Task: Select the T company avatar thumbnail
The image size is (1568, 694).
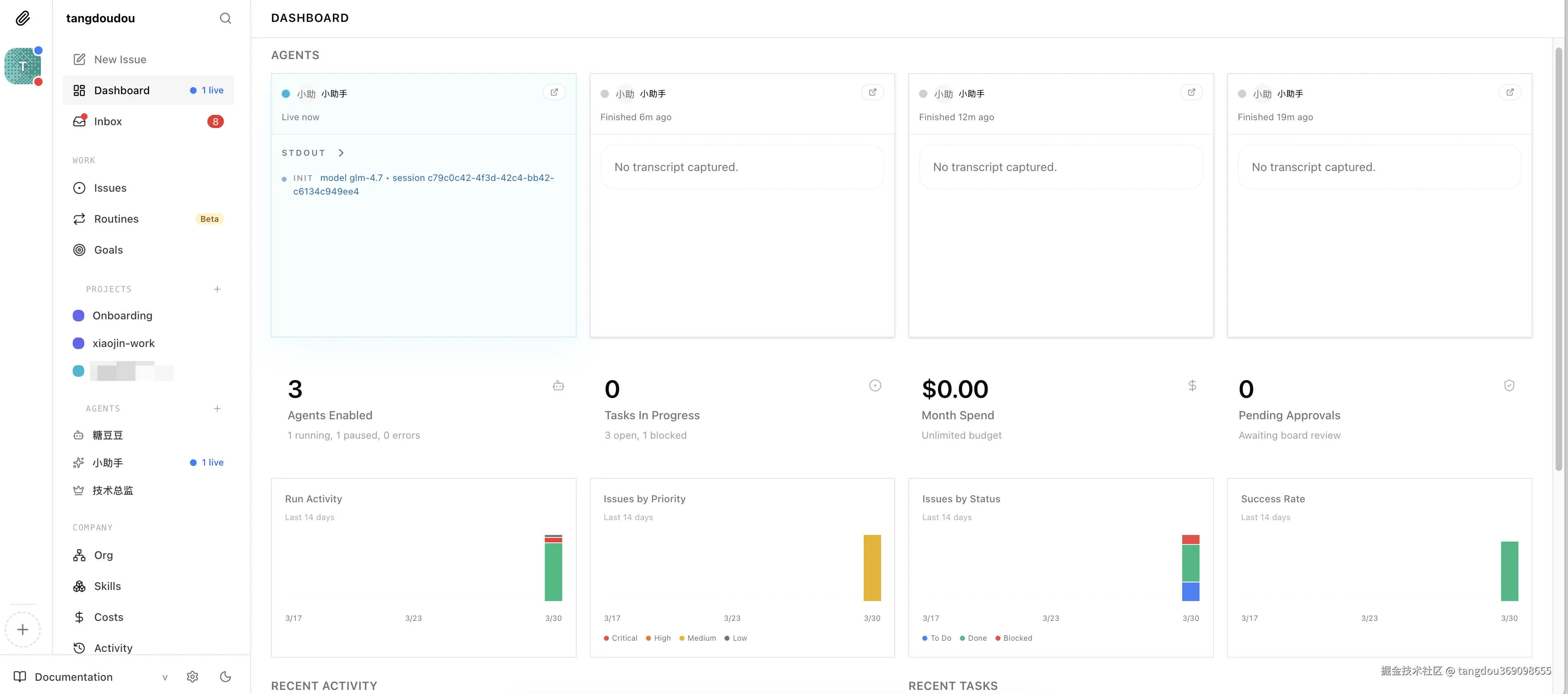Action: click(23, 66)
